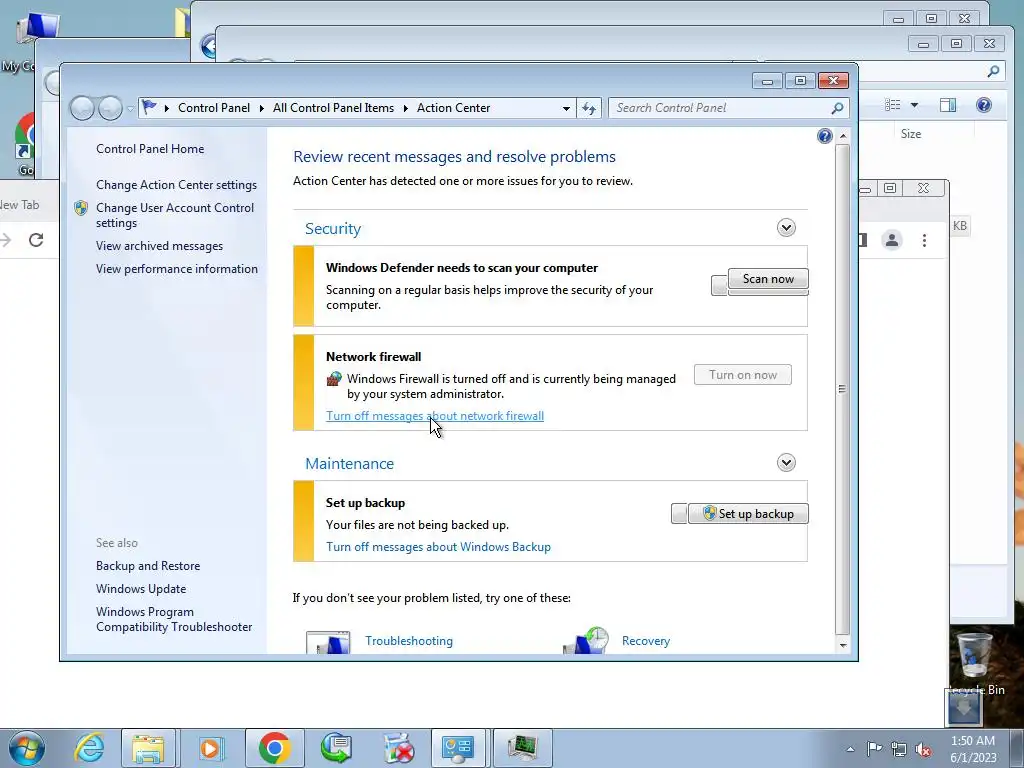
Task: Expand breadcrumb arrow before Control Panel
Action: coord(167,108)
